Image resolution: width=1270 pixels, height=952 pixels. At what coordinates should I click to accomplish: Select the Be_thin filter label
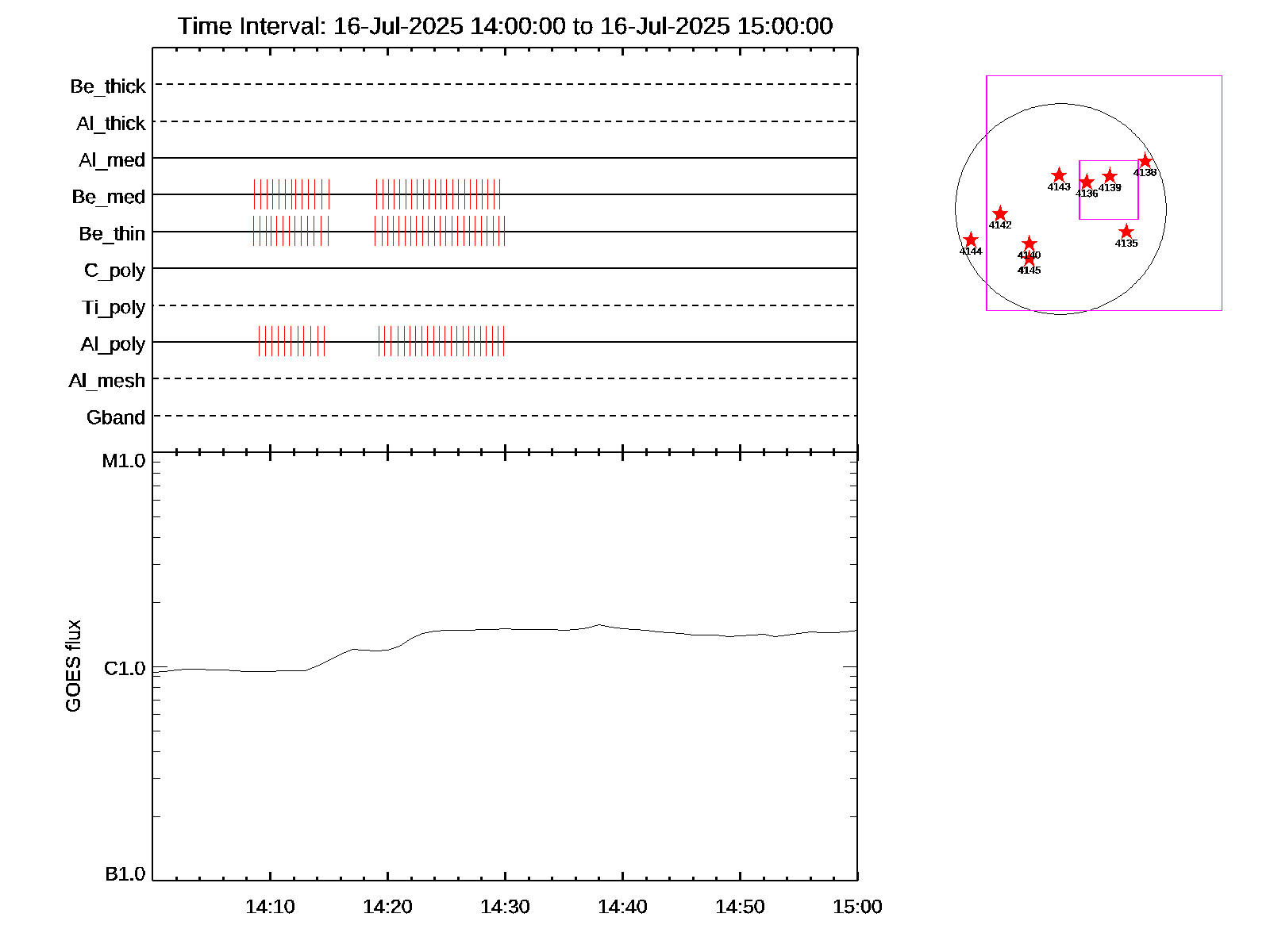112,234
